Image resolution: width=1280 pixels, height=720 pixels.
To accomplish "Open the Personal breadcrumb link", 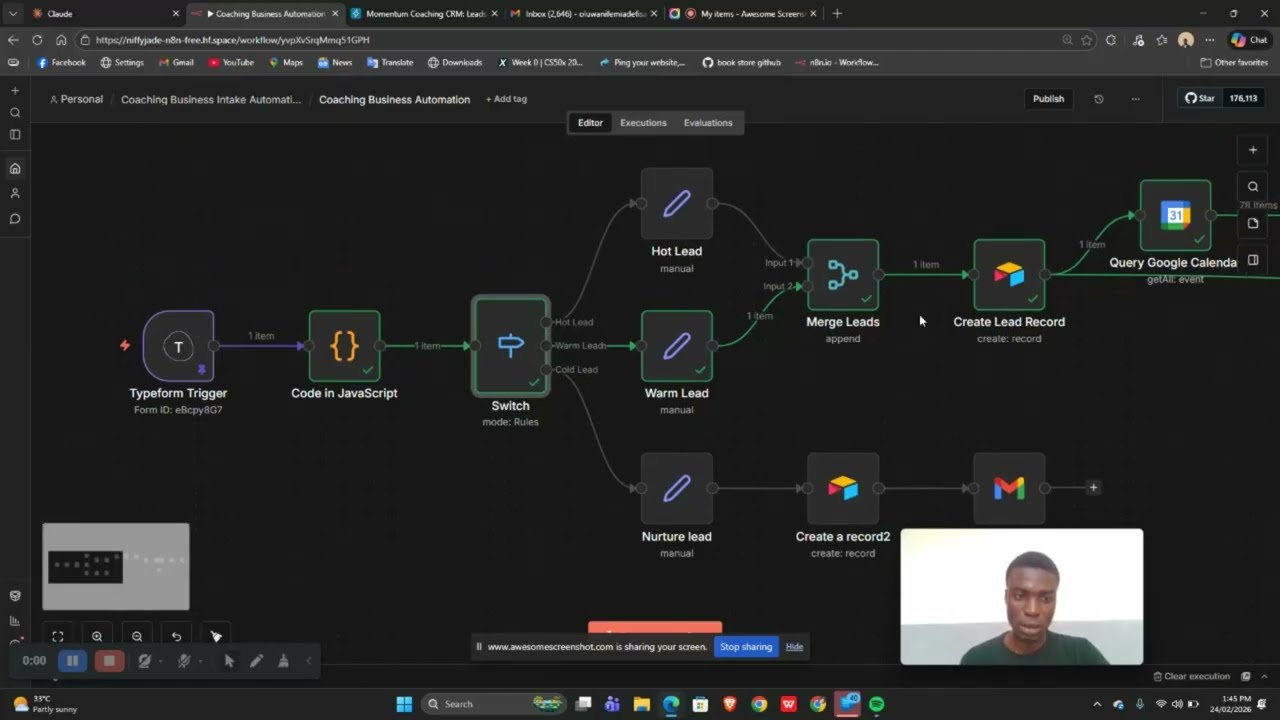I will 76,99.
